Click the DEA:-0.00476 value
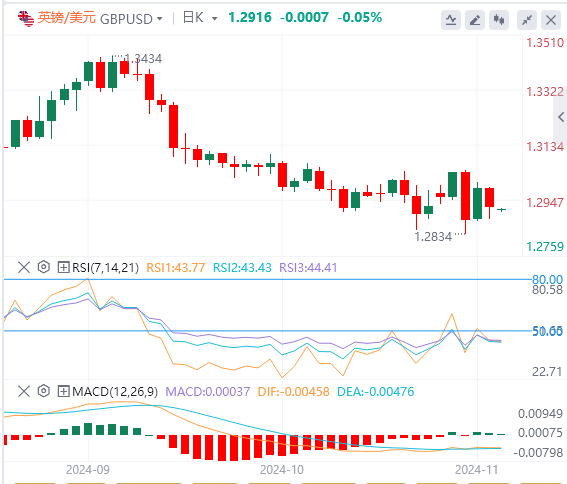Viewport: 567px width, 484px height. pos(375,391)
